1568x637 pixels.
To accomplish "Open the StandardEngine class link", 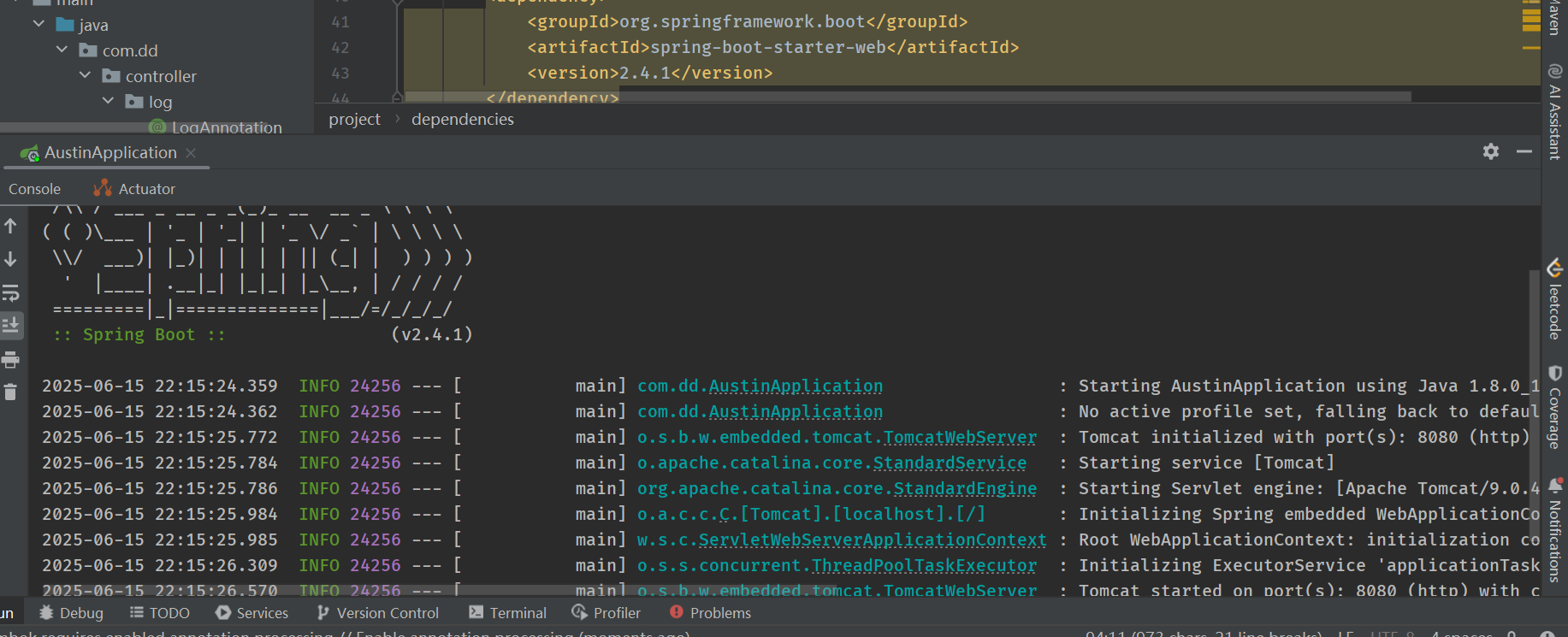I will pyautogui.click(x=965, y=489).
